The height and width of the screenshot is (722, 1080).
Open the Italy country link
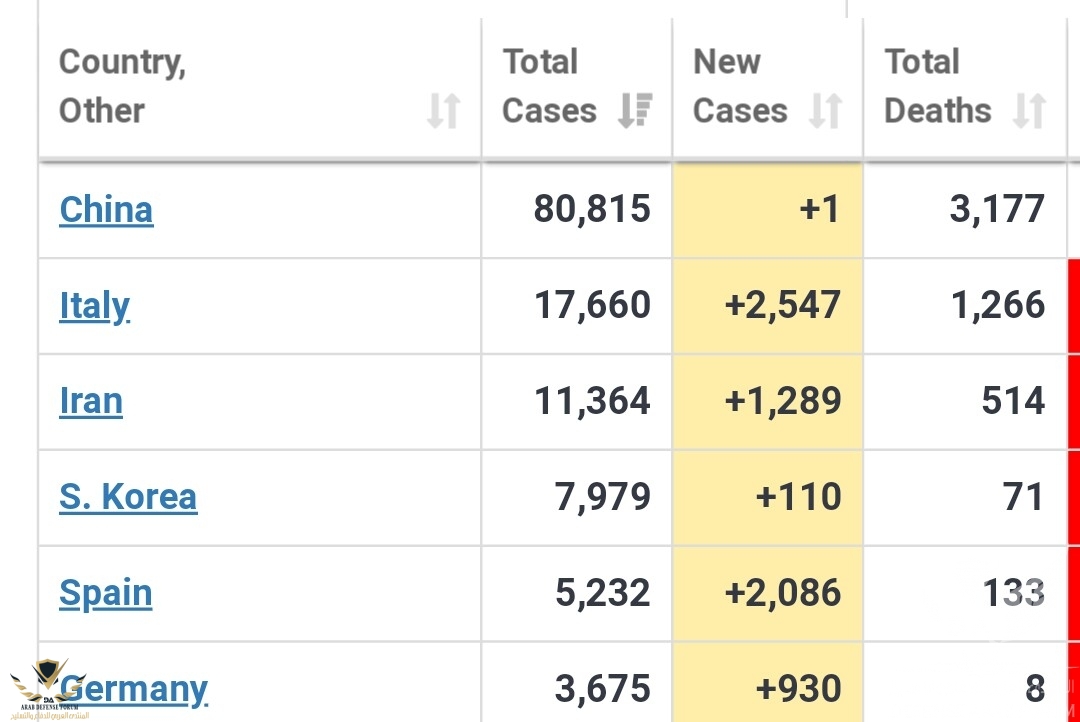94,306
